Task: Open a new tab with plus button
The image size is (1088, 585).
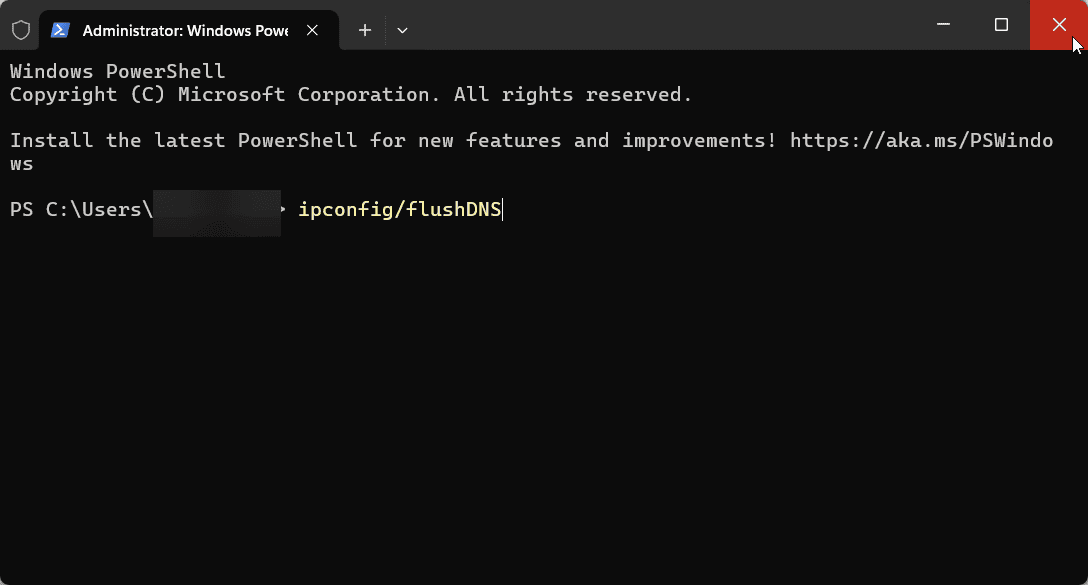Action: pyautogui.click(x=365, y=30)
